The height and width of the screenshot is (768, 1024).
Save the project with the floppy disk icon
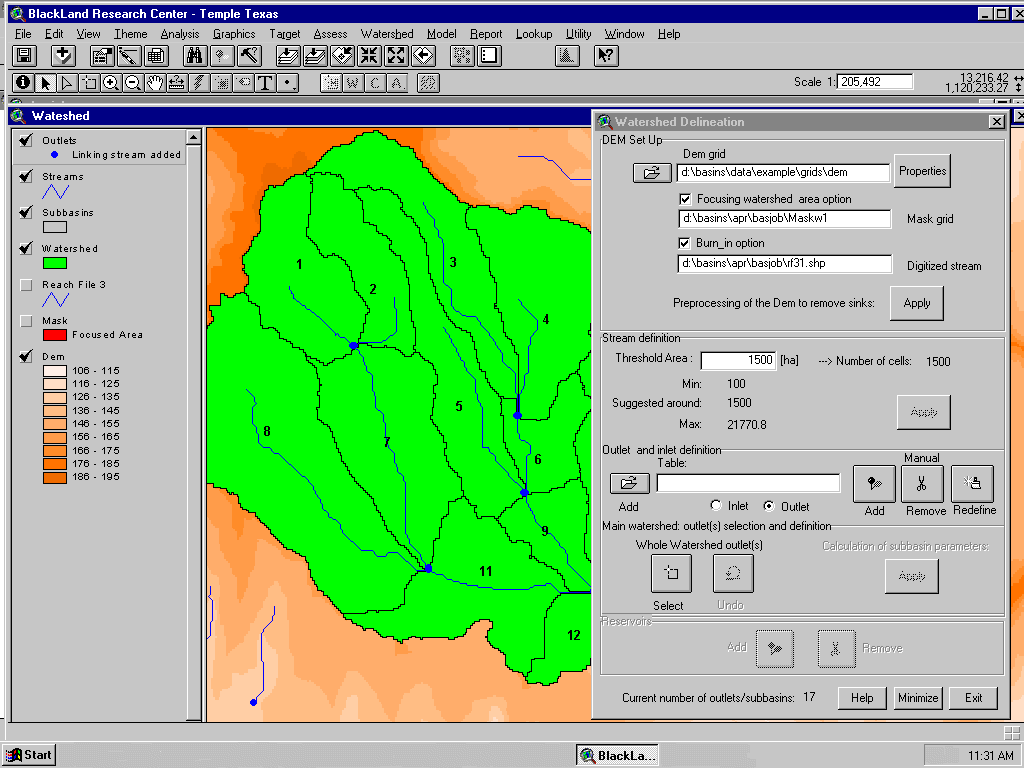pyautogui.click(x=24, y=56)
